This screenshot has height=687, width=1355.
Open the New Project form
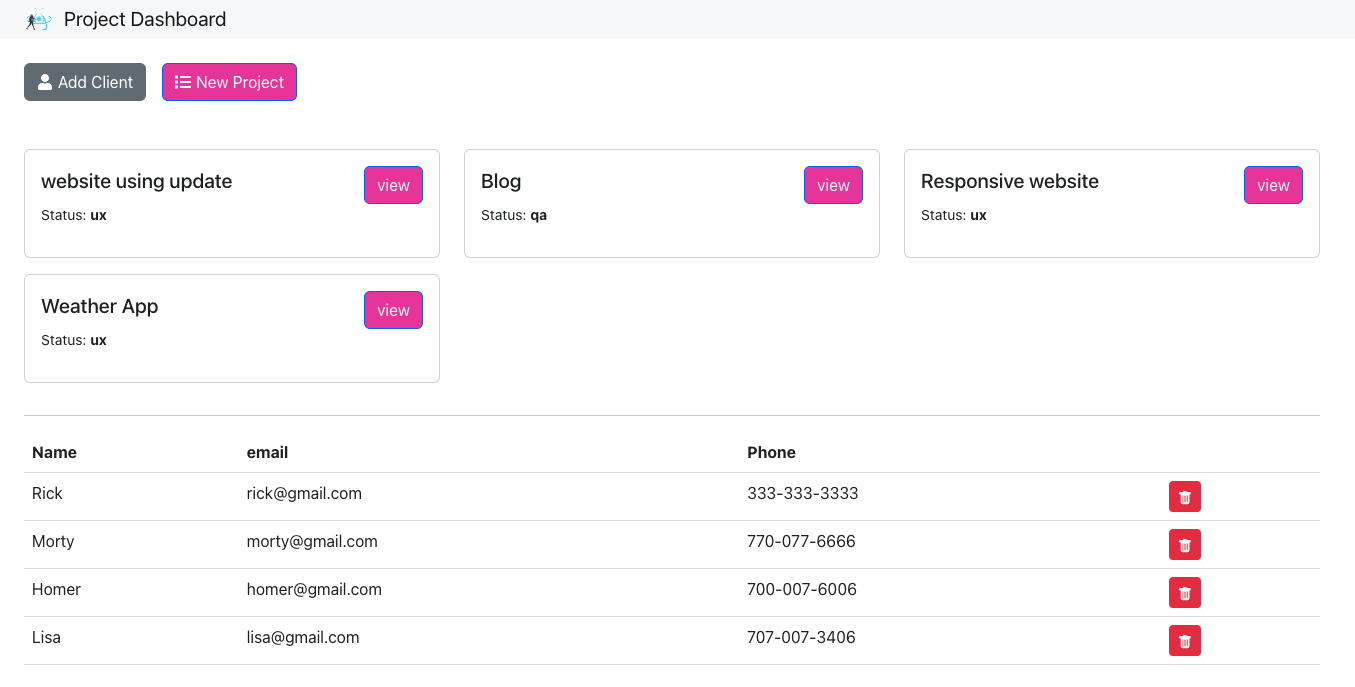(x=229, y=82)
